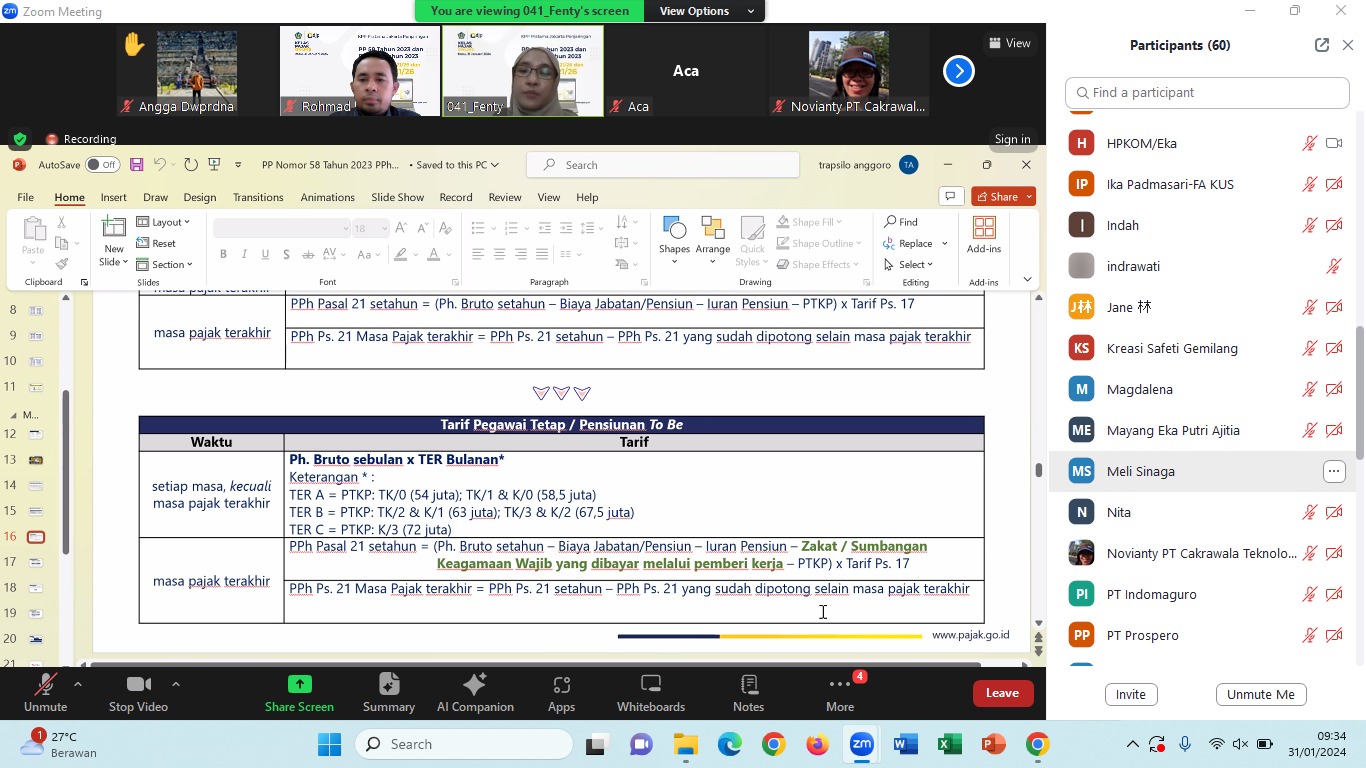Screen dimensions: 1366x768
Task: Click the Share Screen icon
Action: coord(299,685)
